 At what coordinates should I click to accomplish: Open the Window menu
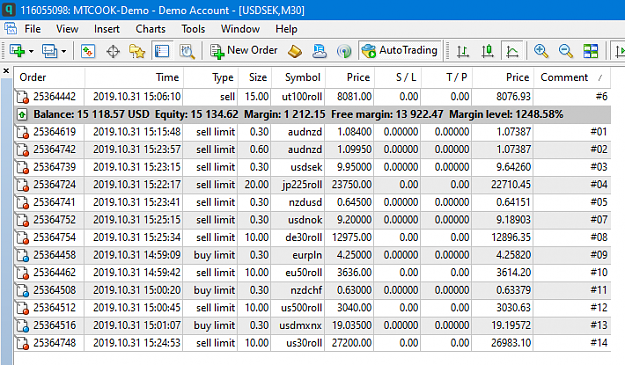point(240,29)
